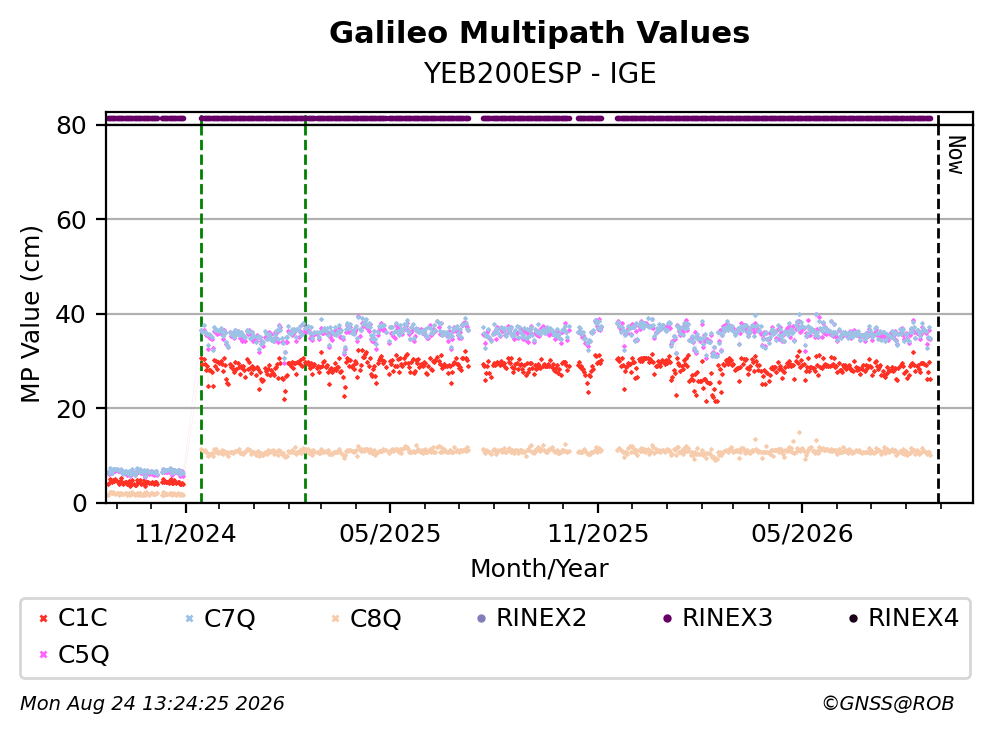993x734 pixels.
Task: Click the RINEX2 legend dot
Action: (x=481, y=619)
